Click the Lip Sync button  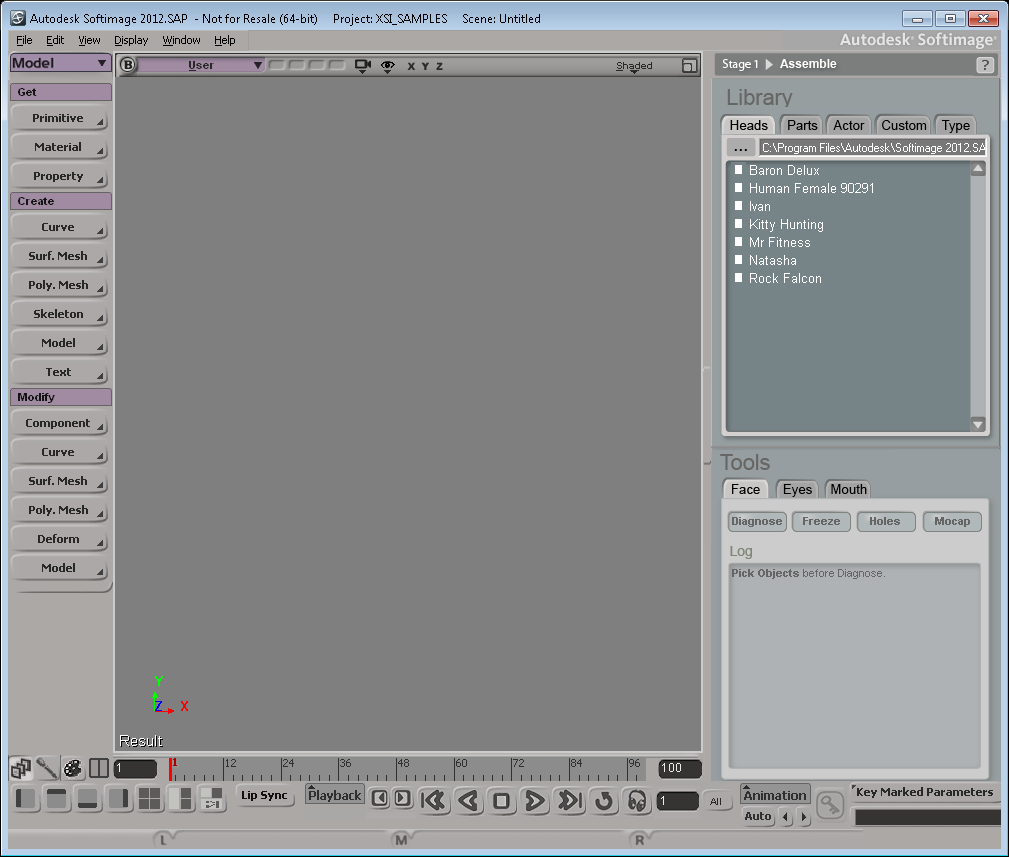[x=264, y=796]
